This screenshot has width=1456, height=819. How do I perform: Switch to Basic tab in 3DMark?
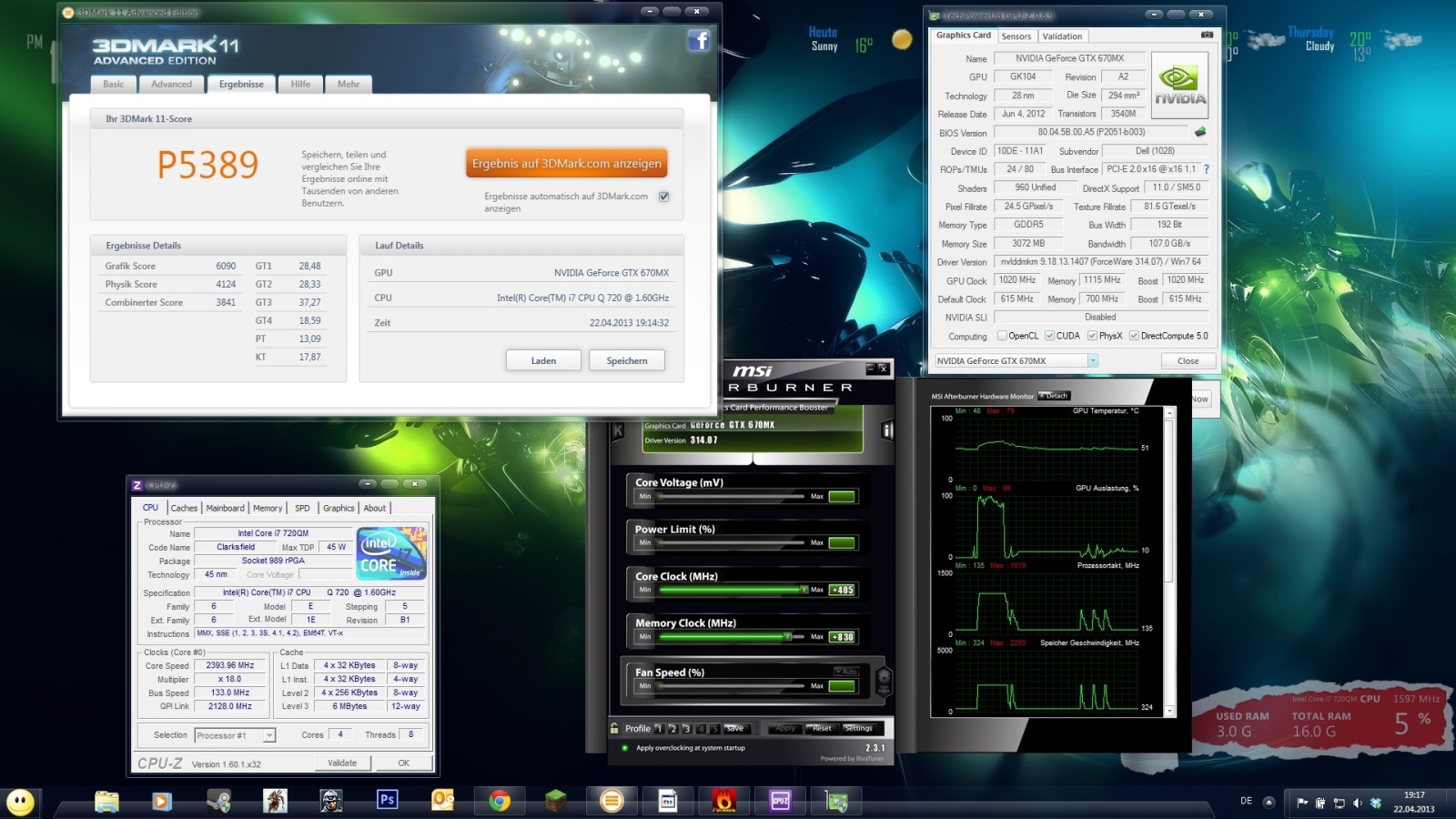coord(114,84)
